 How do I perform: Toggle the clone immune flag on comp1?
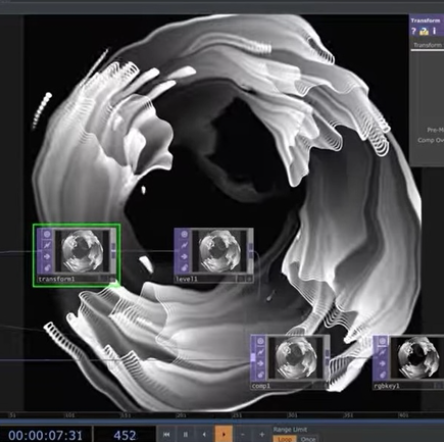(x=261, y=352)
